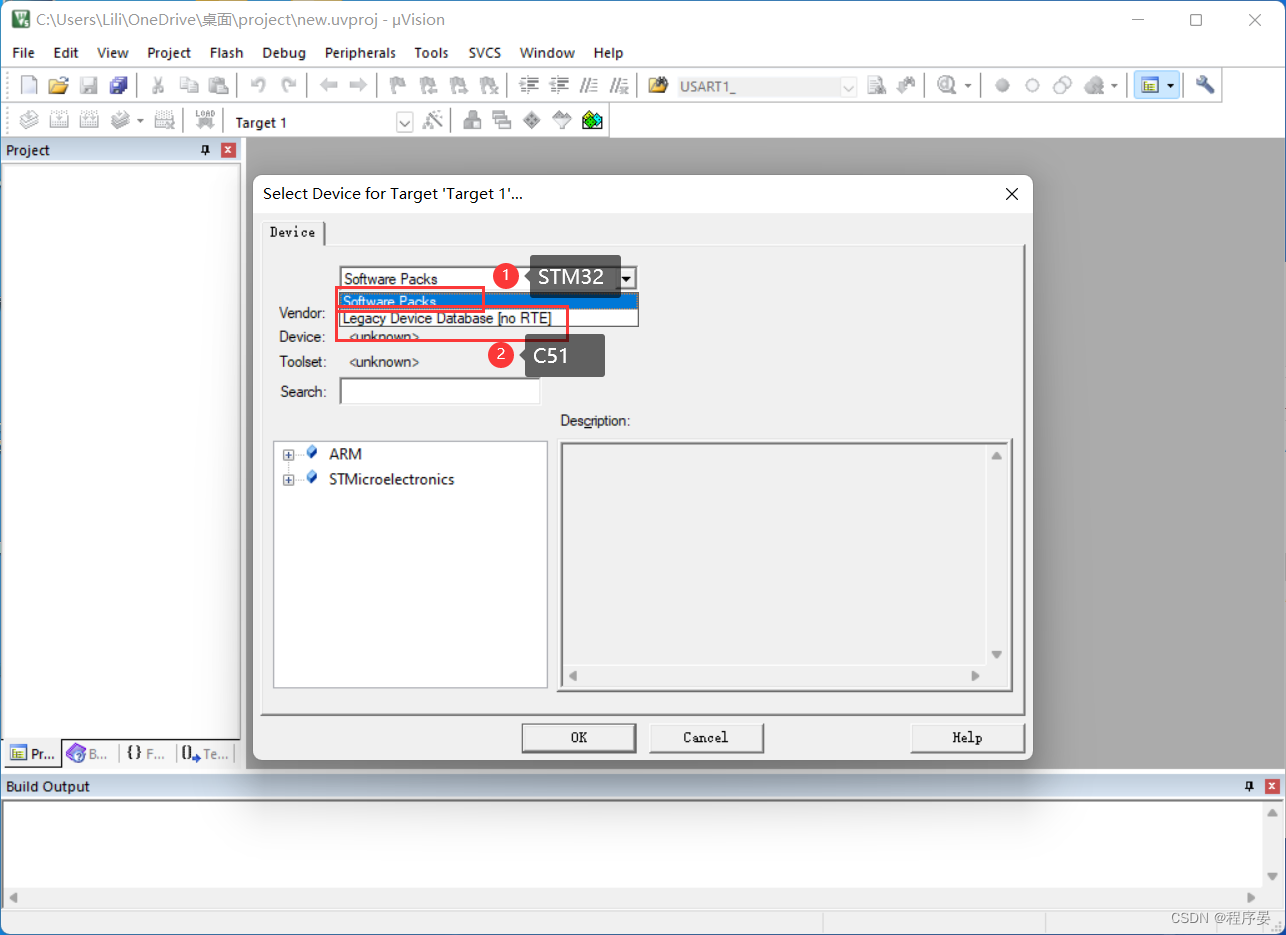Screen dimensions: 1286x935
Task: Open the window layout dropdown arrow
Action: (x=1170, y=87)
